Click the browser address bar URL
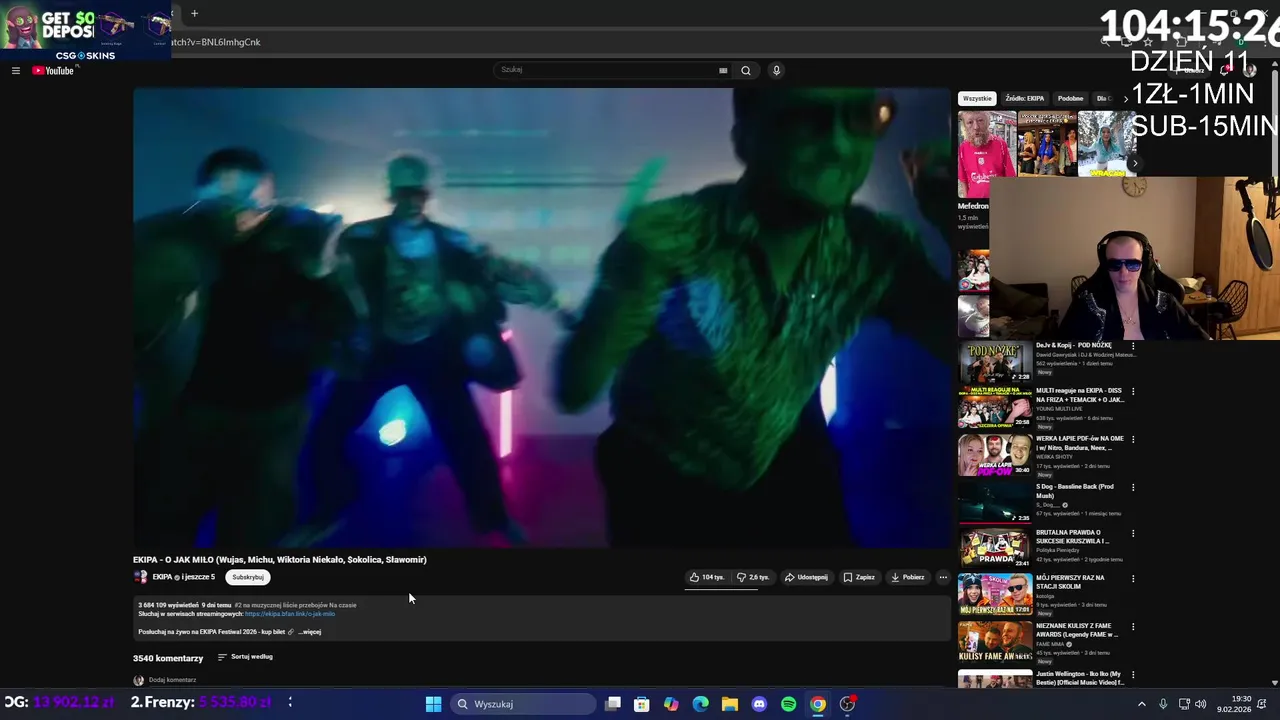Viewport: 1280px width, 720px height. click(216, 42)
